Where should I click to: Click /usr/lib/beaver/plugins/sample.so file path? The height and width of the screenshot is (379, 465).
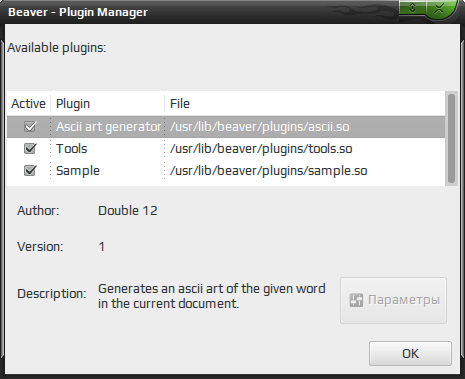268,171
